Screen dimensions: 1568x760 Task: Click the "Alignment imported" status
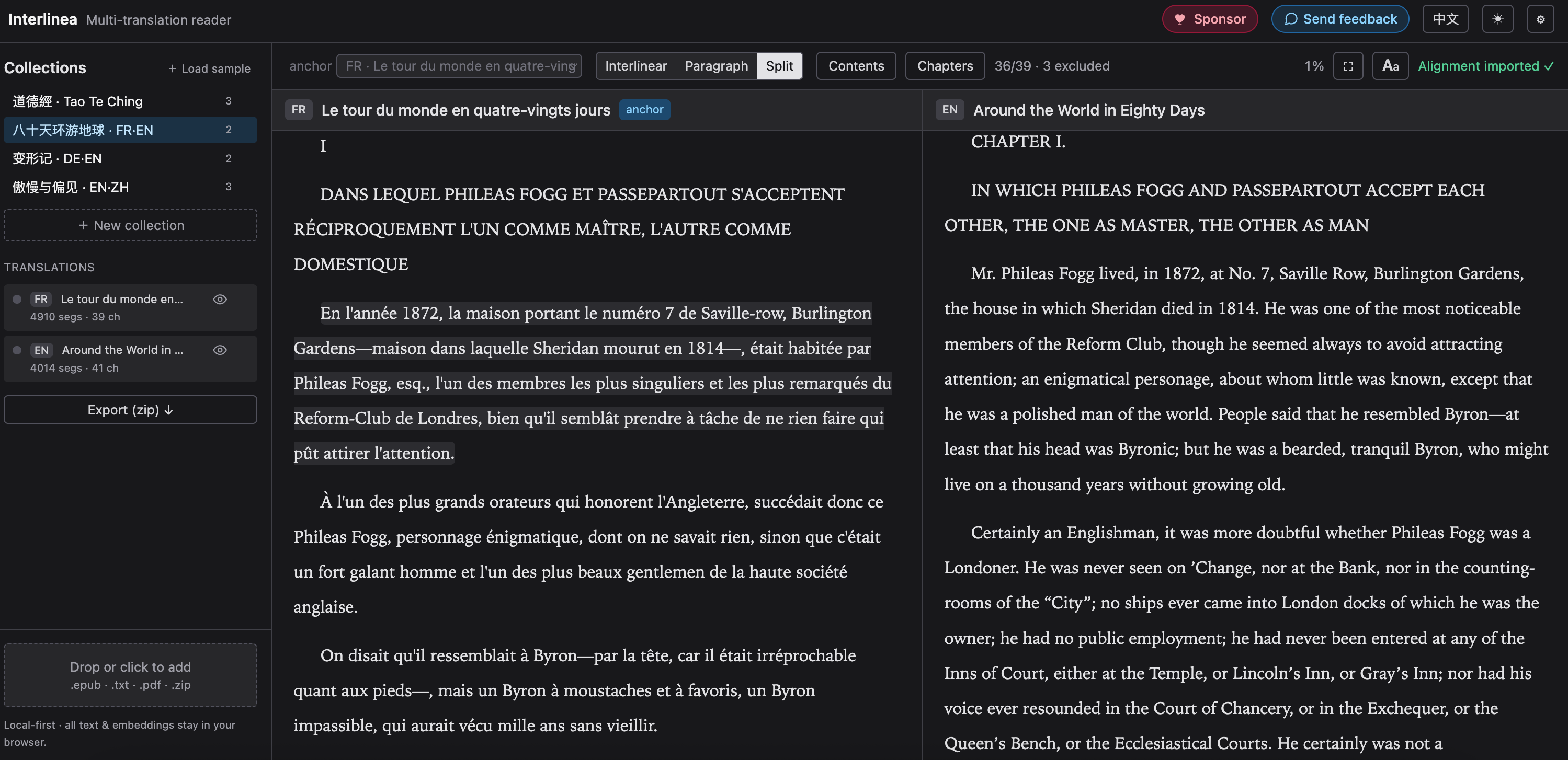pos(1486,66)
